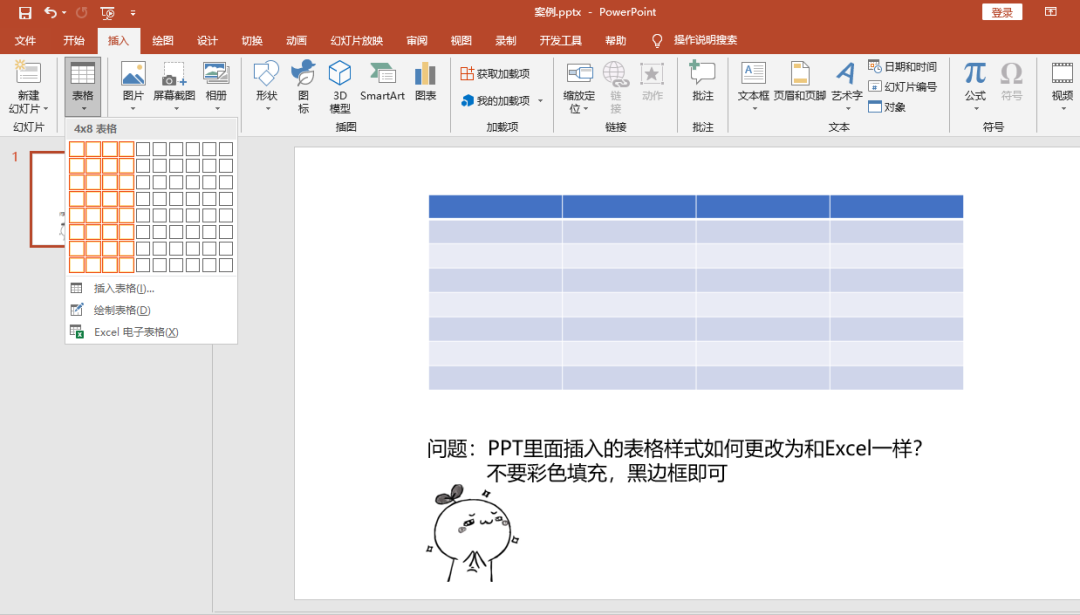Select the top-left cell of the table grid
The height and width of the screenshot is (615, 1080).
tap(76, 149)
